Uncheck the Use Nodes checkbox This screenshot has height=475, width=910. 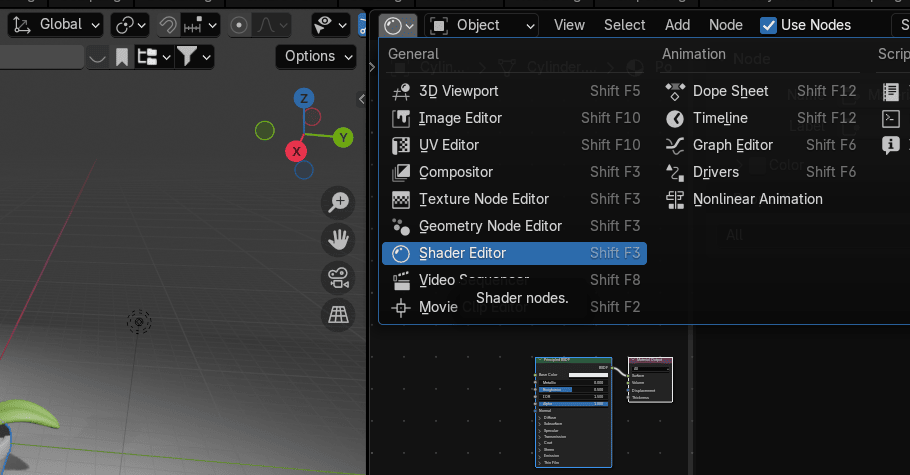pos(768,25)
